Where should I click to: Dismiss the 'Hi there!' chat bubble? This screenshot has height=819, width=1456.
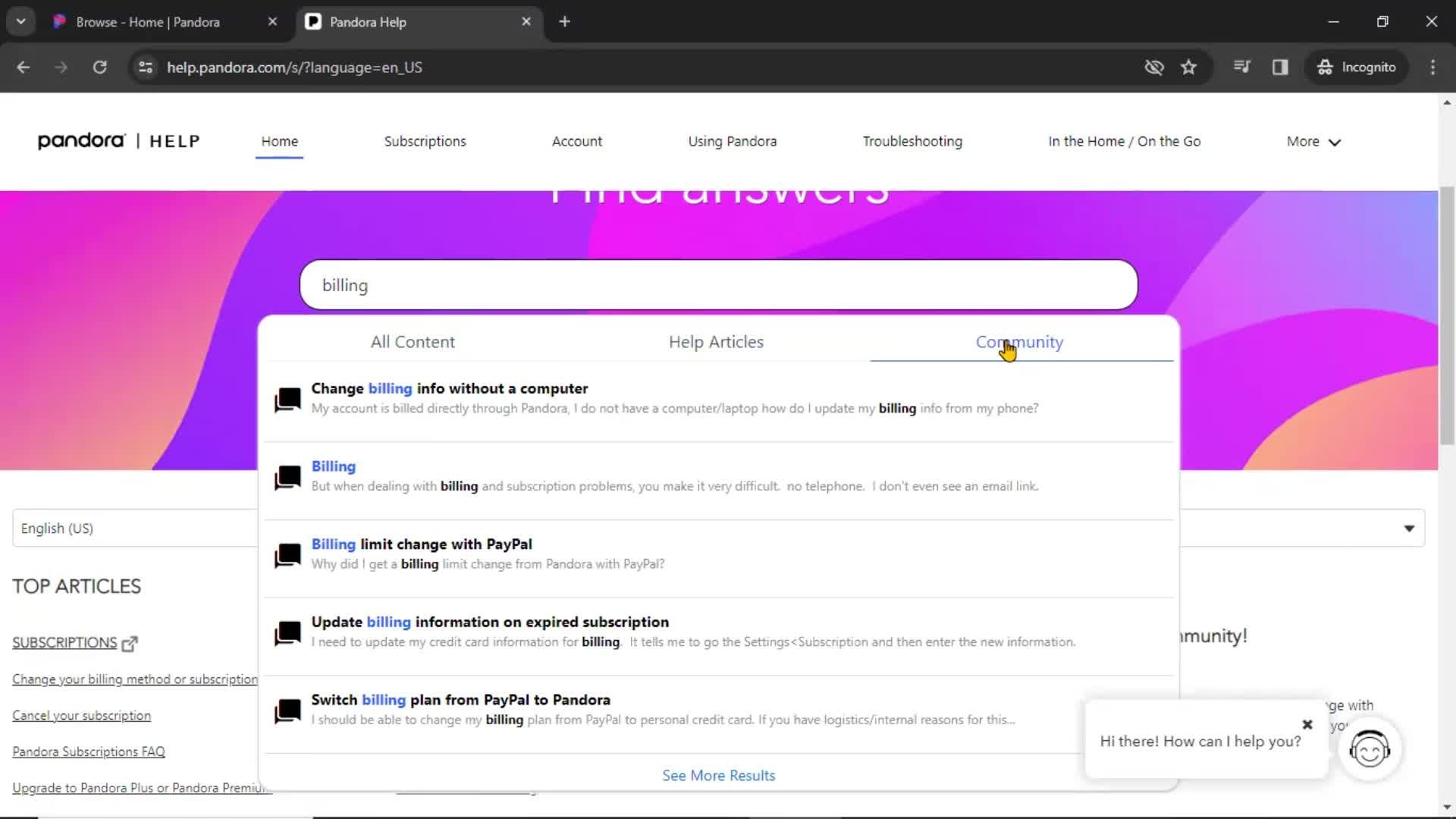pos(1307,724)
